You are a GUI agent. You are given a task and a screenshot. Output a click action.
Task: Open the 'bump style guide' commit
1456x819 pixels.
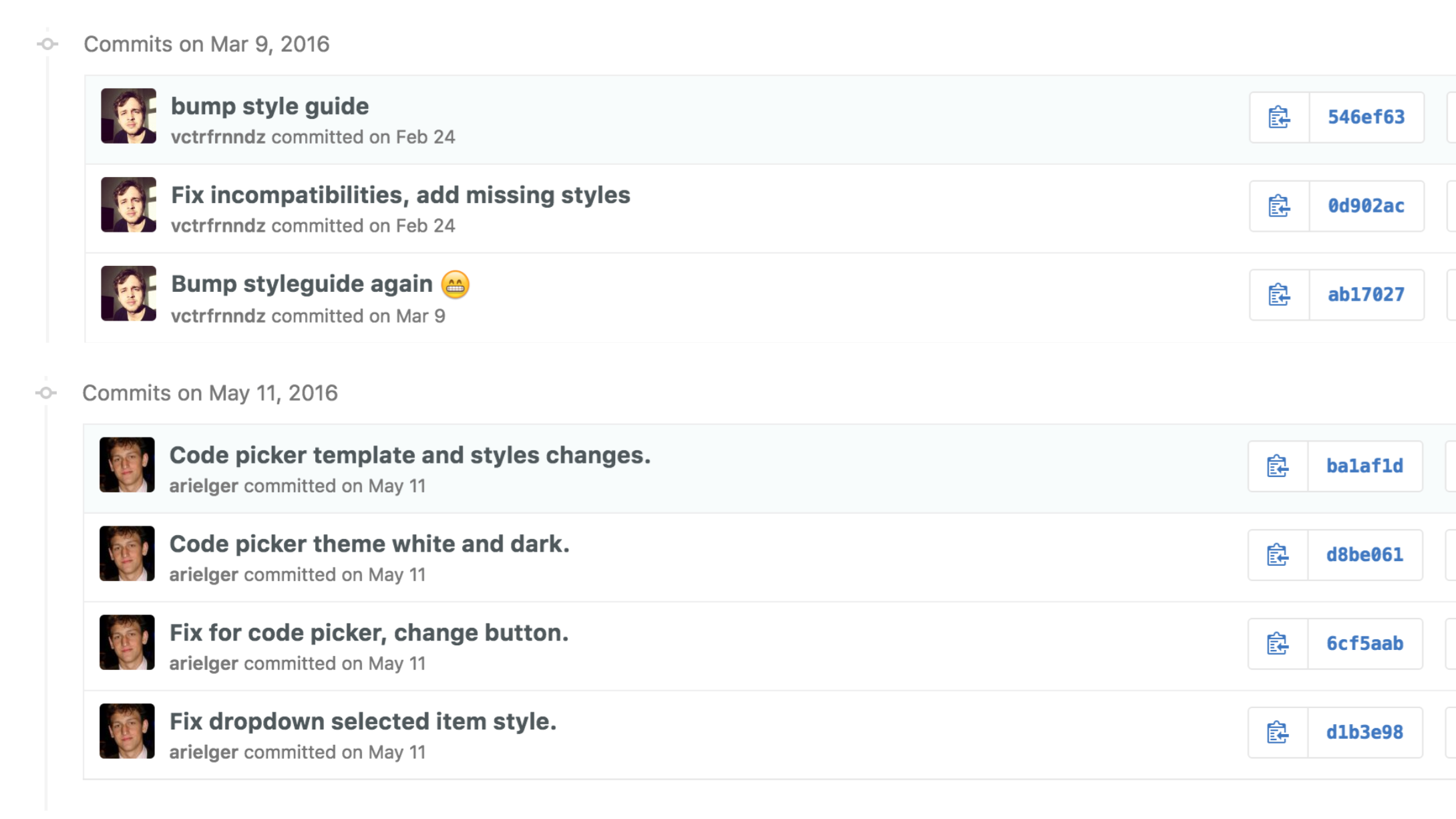tap(270, 106)
